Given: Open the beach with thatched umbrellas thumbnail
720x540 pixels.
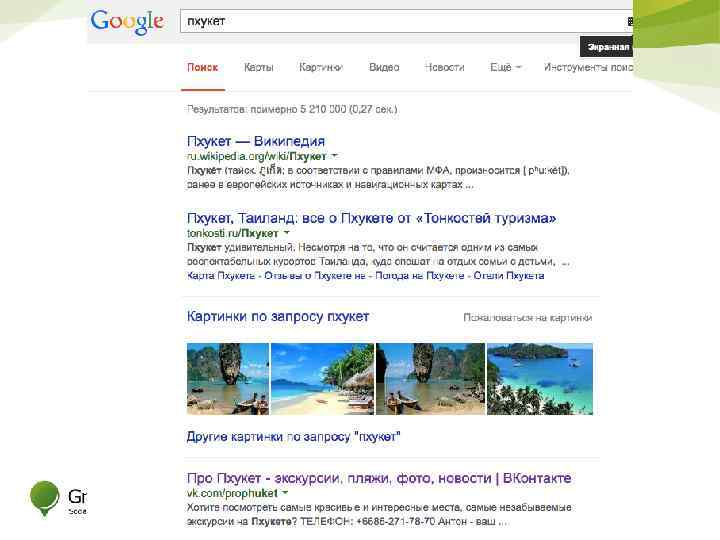Looking at the screenshot, I should point(322,379).
